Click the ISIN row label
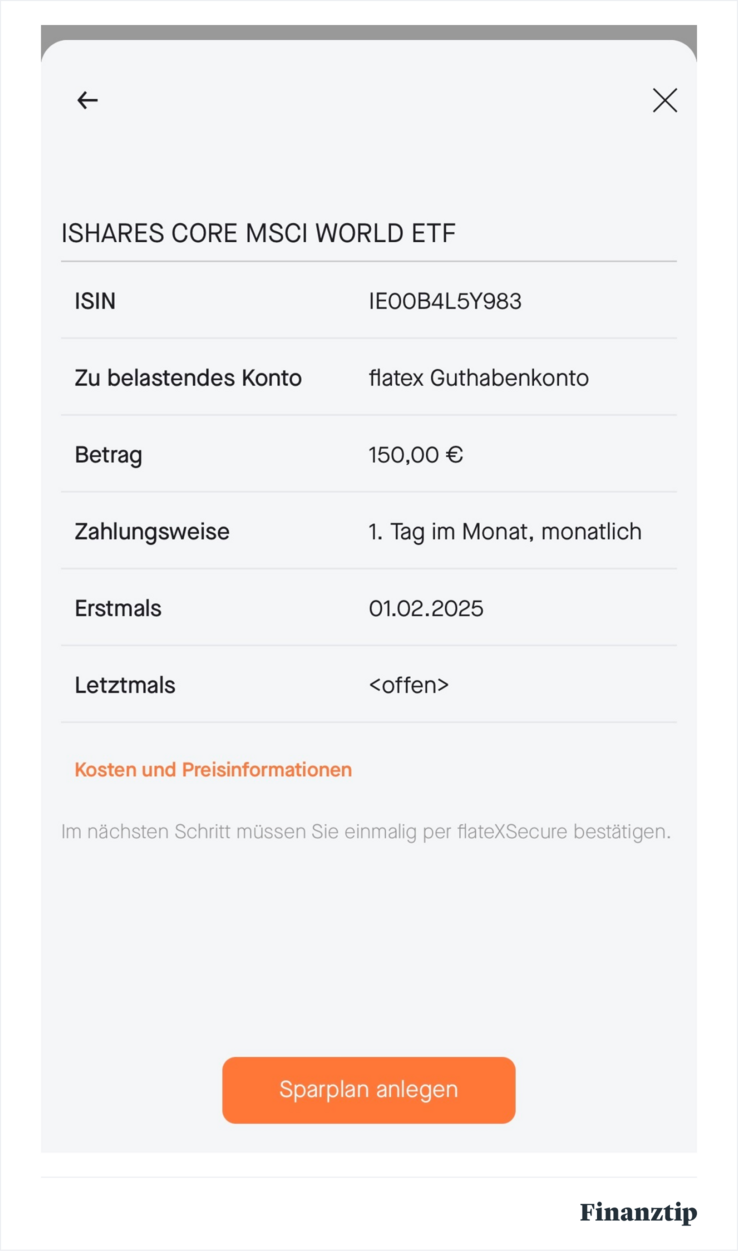The height and width of the screenshot is (1251, 738). tap(95, 301)
